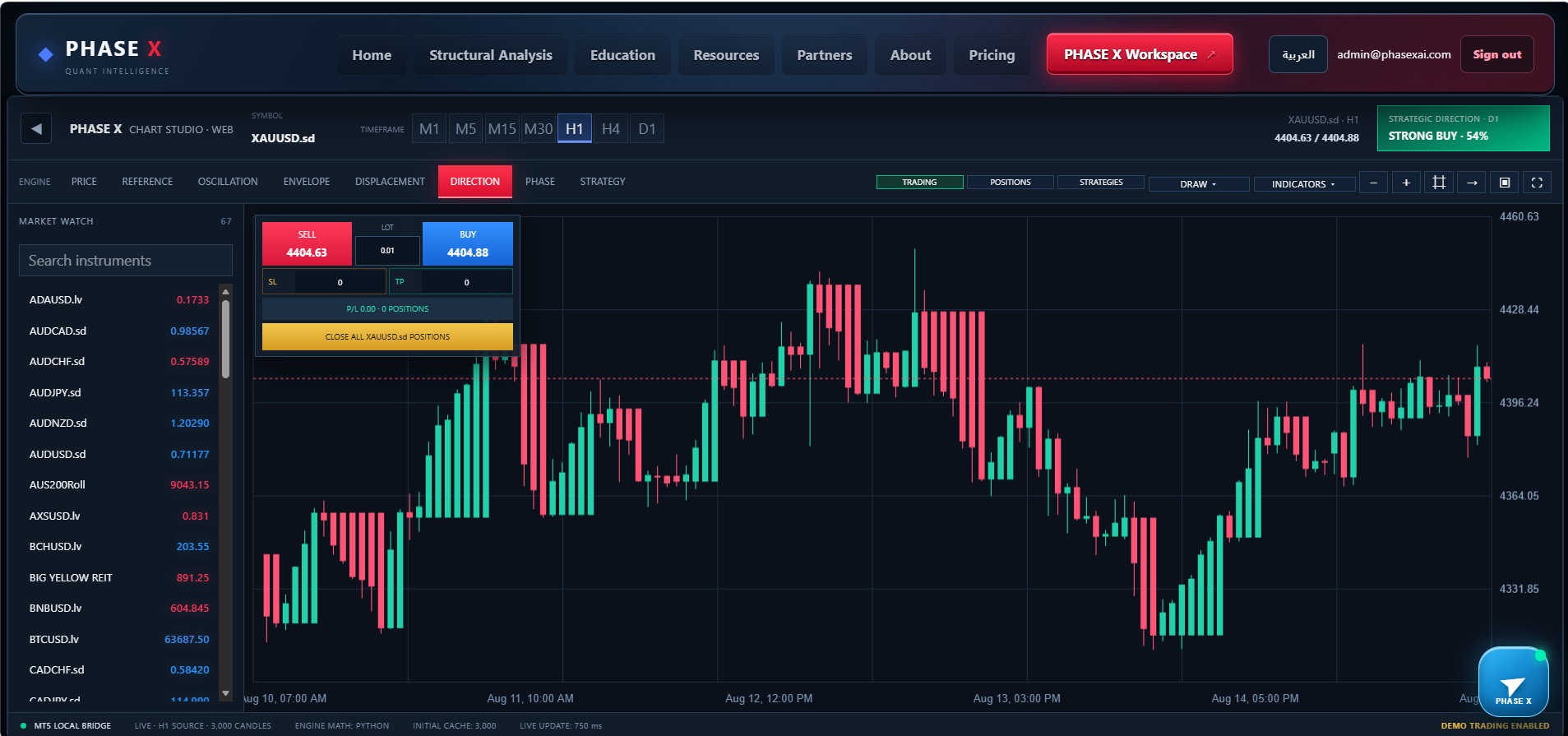Click admin@phasexai.com account email
The width and height of the screenshot is (1568, 736).
[1394, 54]
